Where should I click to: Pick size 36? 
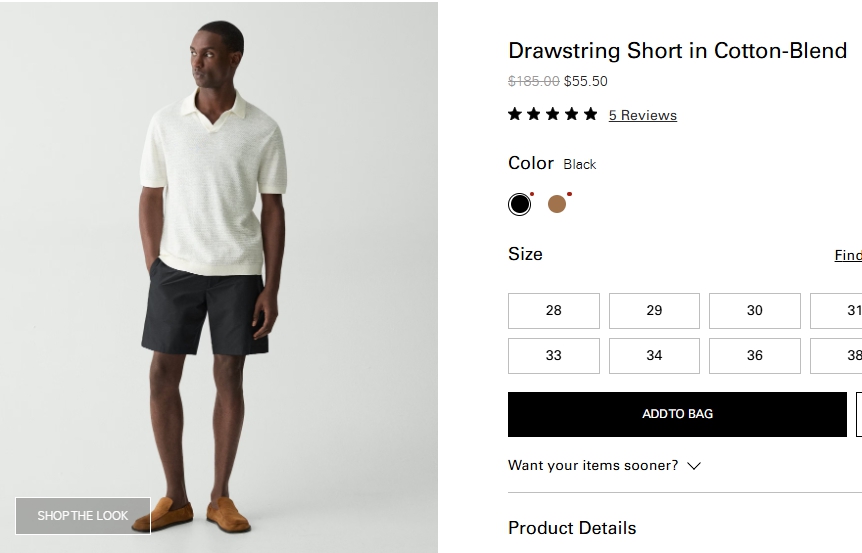click(755, 355)
